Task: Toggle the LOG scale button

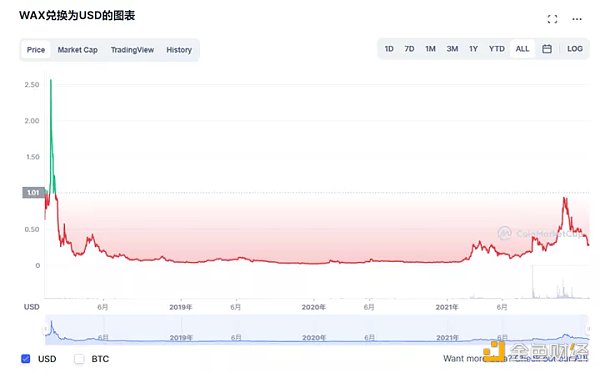Action: [575, 49]
